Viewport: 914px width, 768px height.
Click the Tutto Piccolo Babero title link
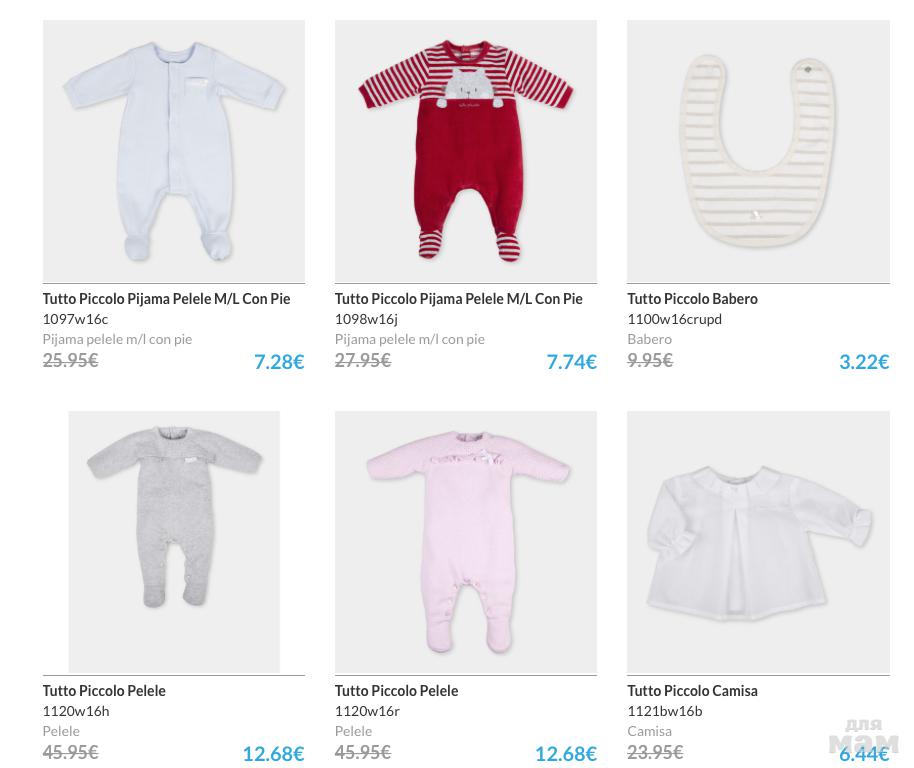coord(692,299)
